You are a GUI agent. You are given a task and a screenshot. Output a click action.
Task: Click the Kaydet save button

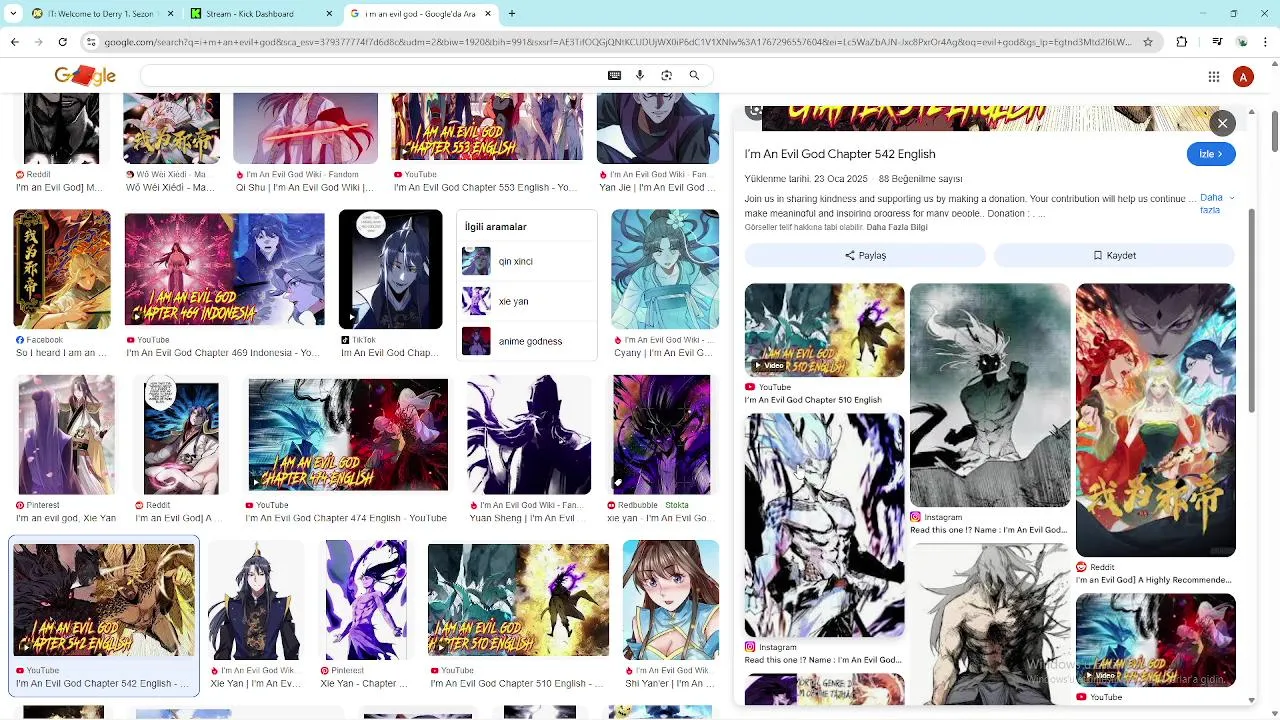coord(1114,256)
